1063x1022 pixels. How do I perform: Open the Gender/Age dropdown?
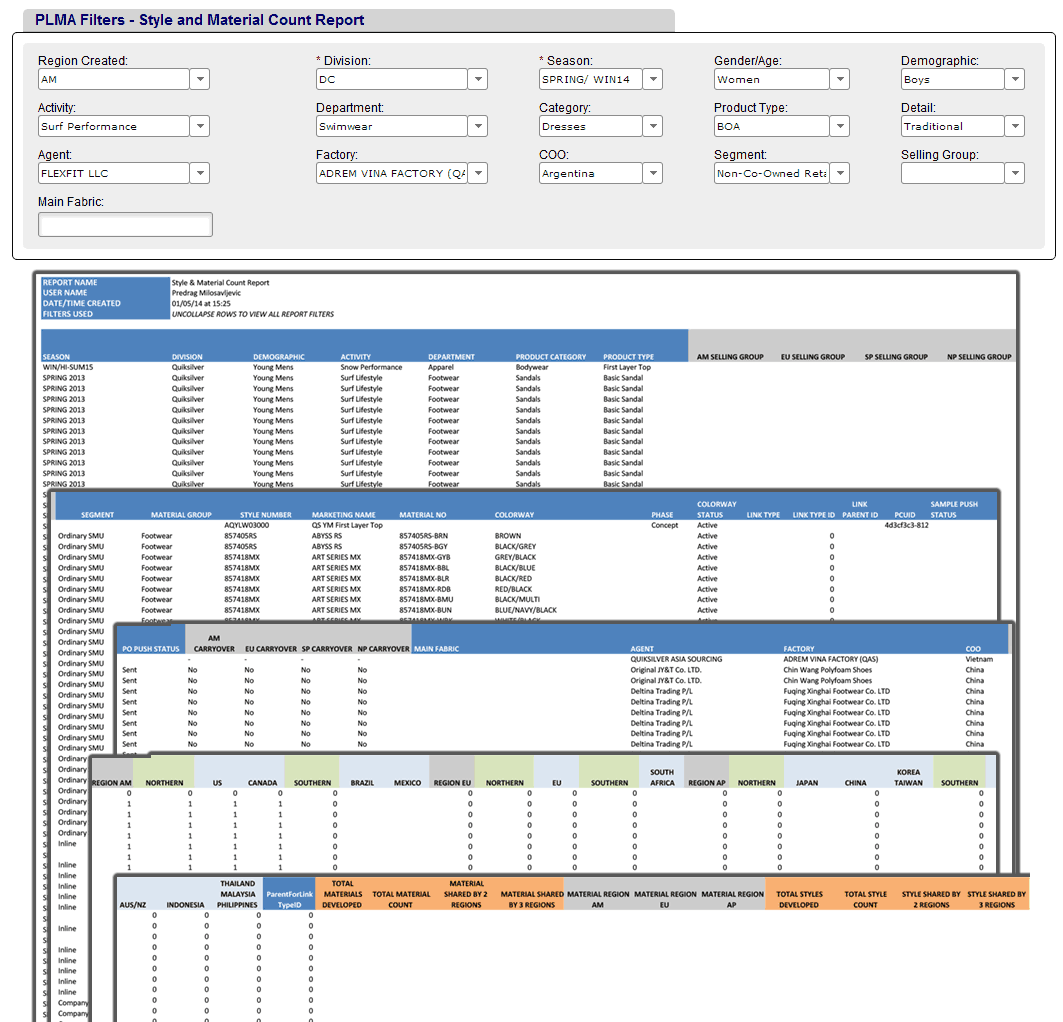[x=839, y=79]
